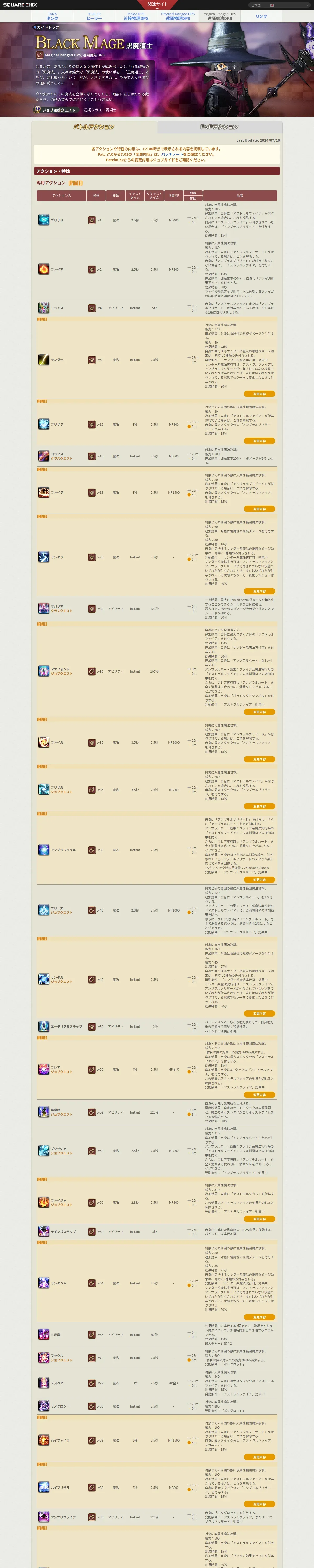The width and height of the screenshot is (314, 1568).
Task: Click the ハイファイラ action icon
Action: coord(44,1440)
